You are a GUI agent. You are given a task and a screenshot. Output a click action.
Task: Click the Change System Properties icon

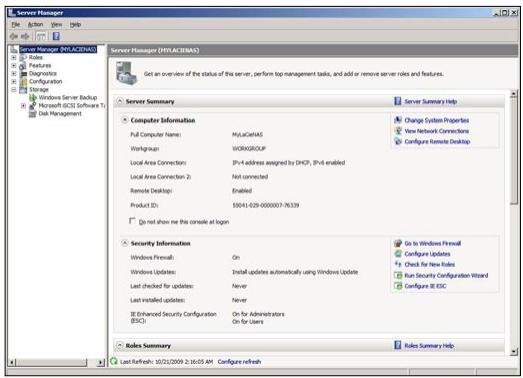click(x=398, y=120)
